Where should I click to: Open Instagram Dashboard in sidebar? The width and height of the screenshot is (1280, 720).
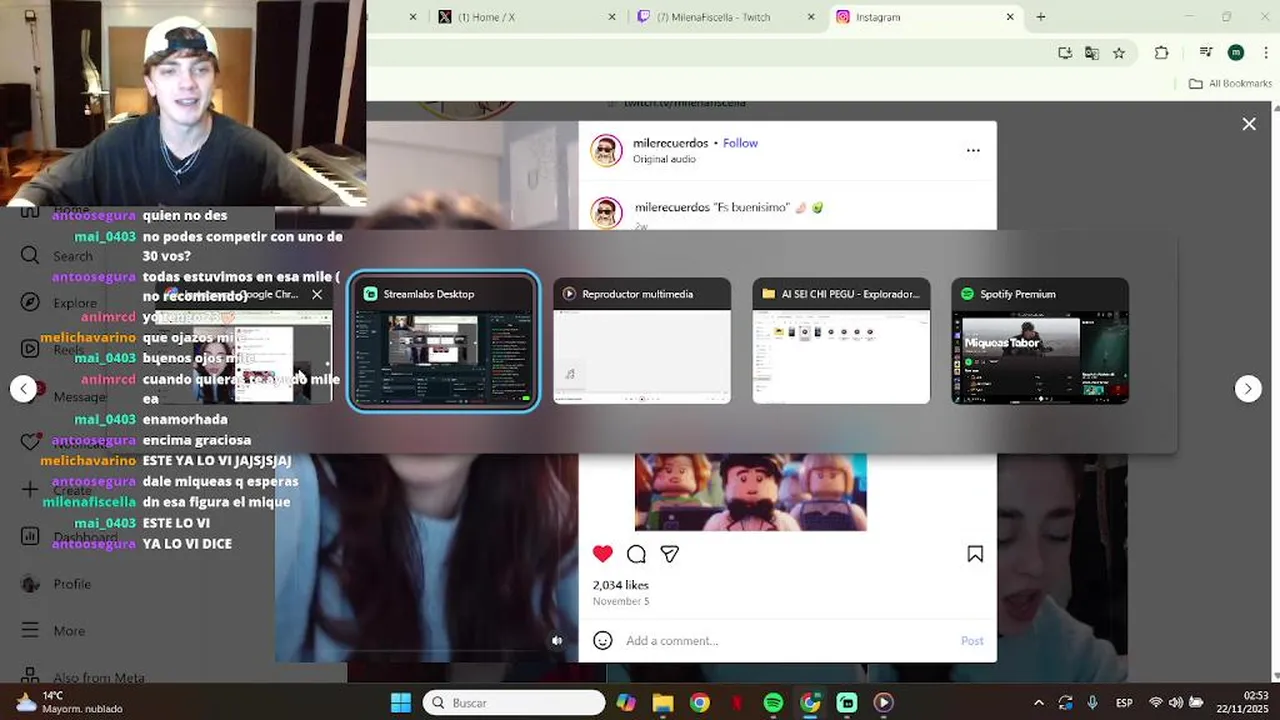tap(70, 537)
